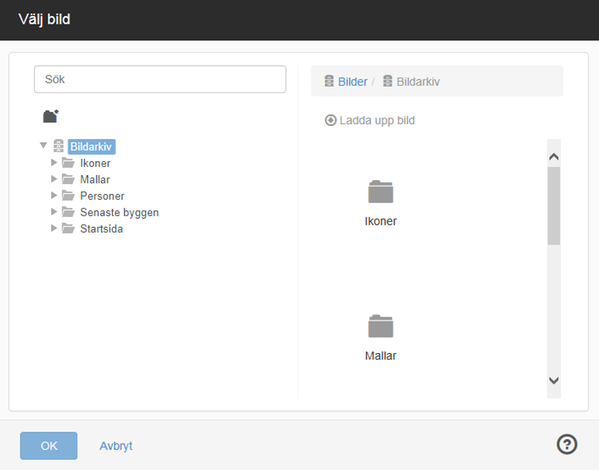This screenshot has width=599, height=470.
Task: Click the Bildarkiv archive icon in the tree
Action: [x=58, y=146]
